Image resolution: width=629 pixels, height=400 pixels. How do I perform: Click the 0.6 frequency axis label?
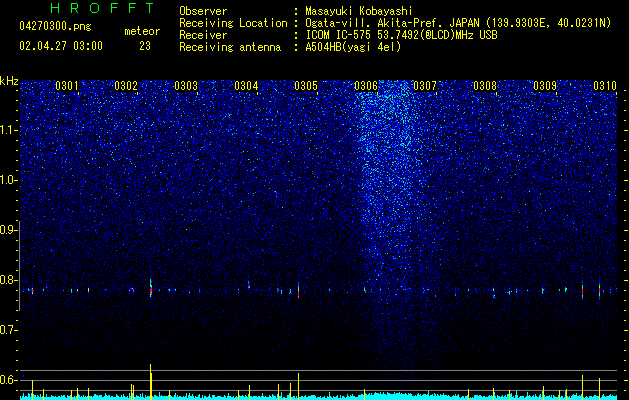pos(8,380)
